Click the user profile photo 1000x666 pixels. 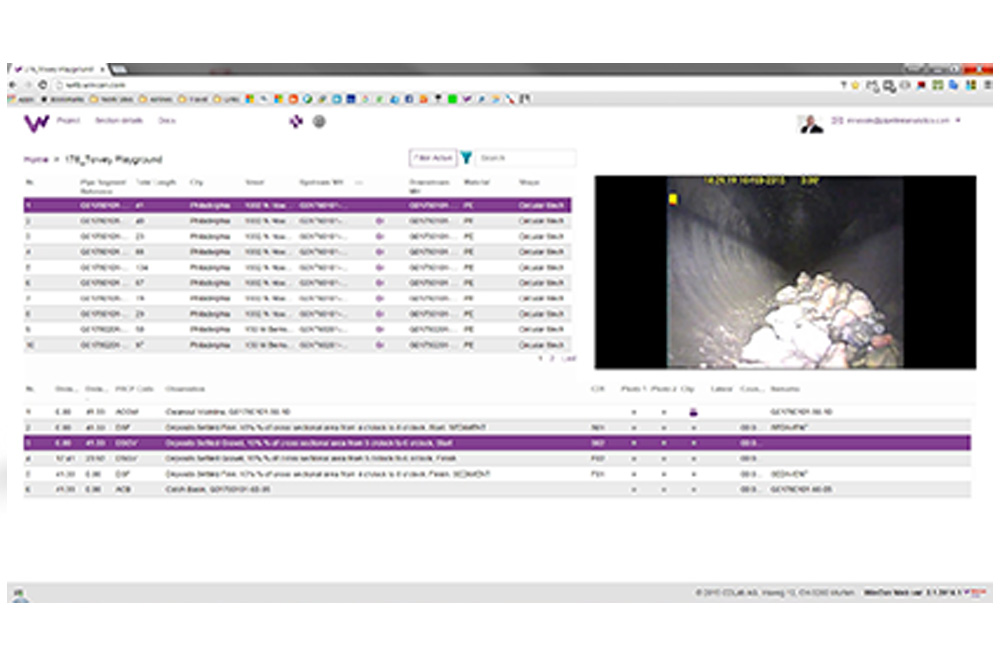tap(810, 123)
